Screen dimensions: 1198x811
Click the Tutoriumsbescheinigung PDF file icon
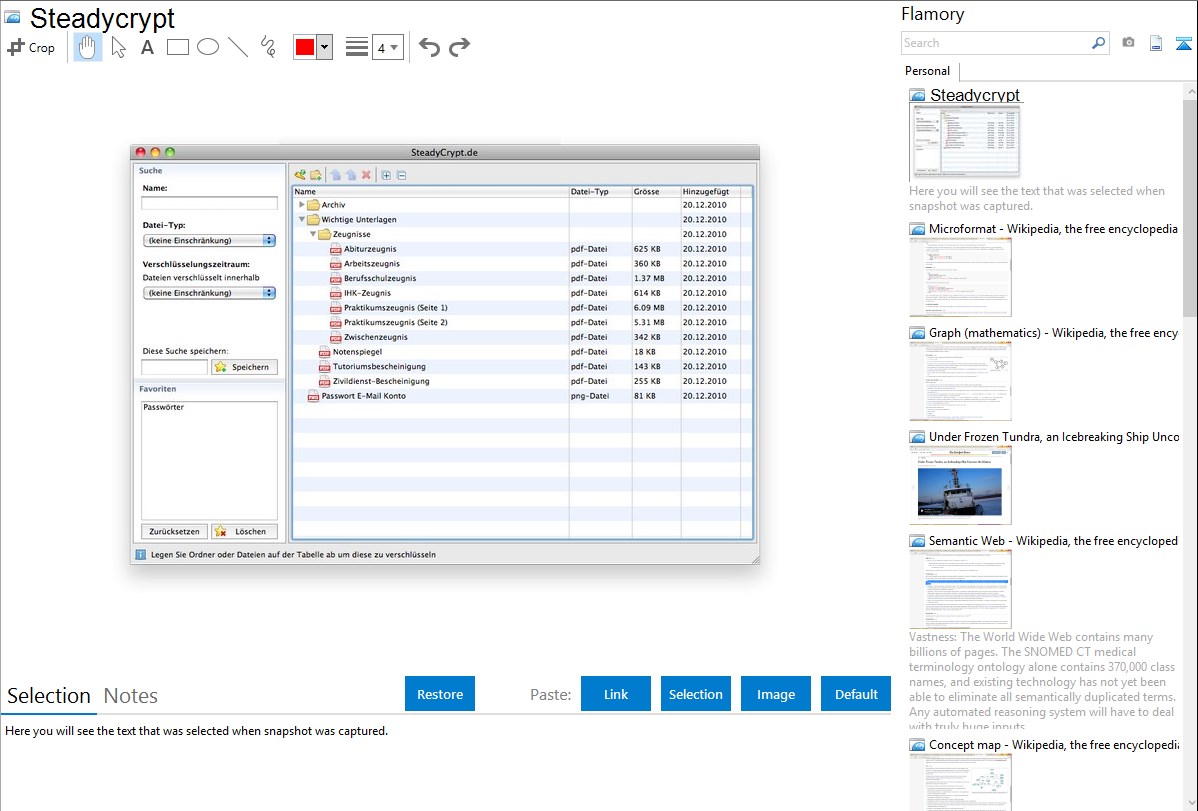tap(325, 367)
